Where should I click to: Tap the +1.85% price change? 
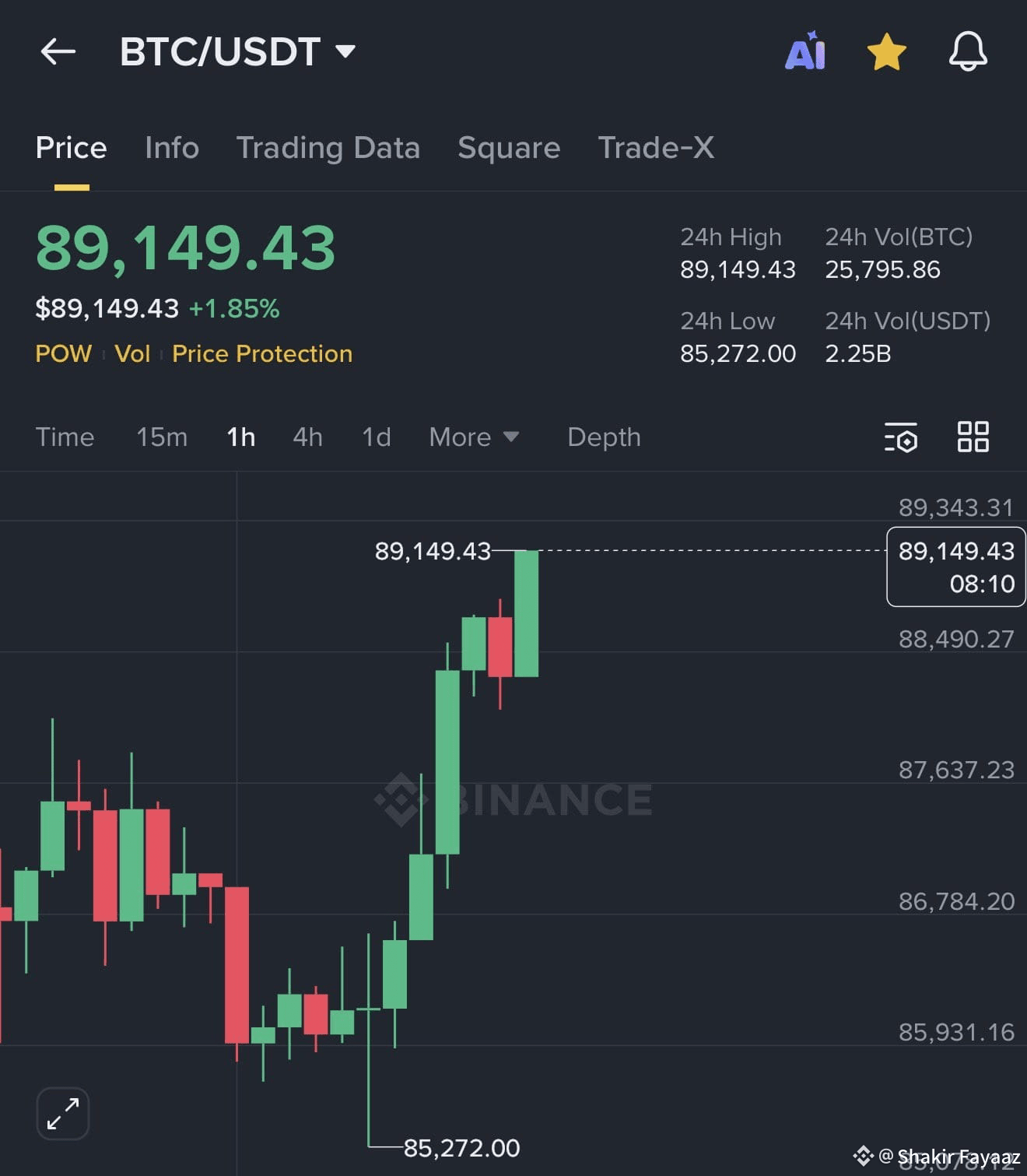click(x=234, y=309)
